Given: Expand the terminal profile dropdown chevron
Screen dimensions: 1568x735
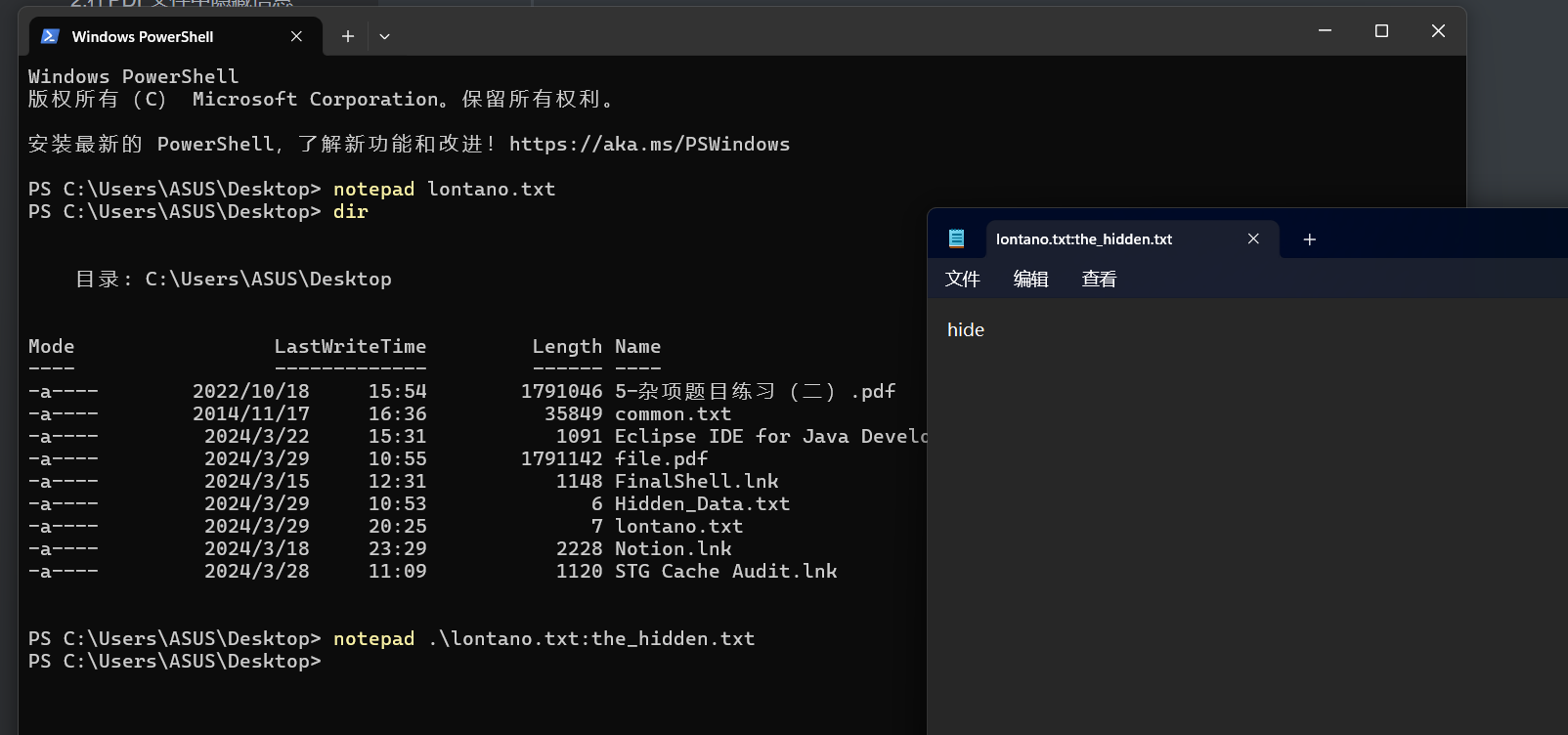Looking at the screenshot, I should 384,36.
